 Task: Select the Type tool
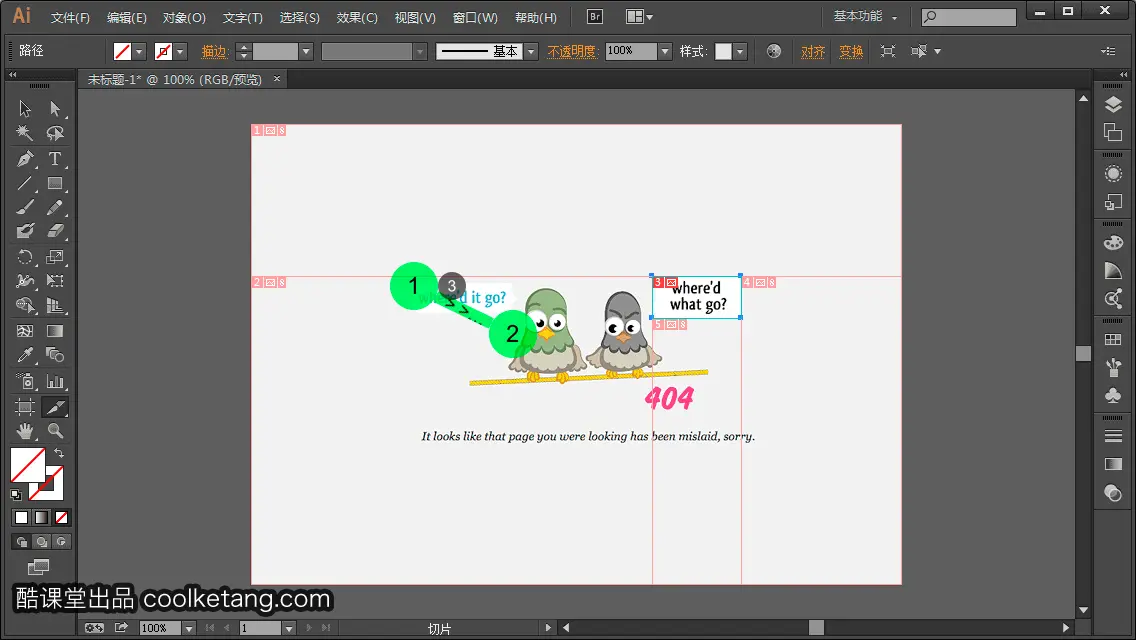coord(55,159)
